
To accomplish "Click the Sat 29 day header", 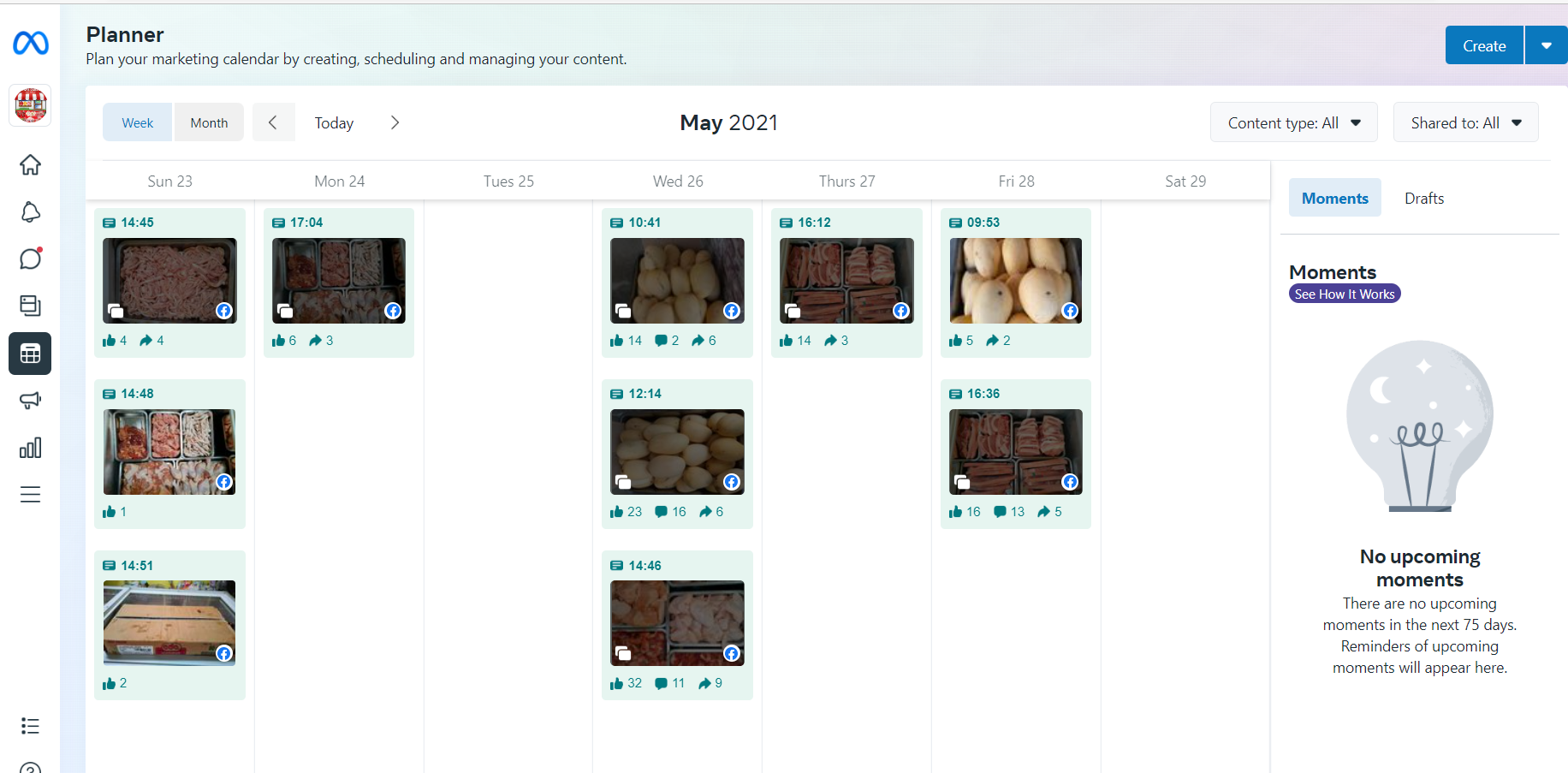I will [1185, 181].
